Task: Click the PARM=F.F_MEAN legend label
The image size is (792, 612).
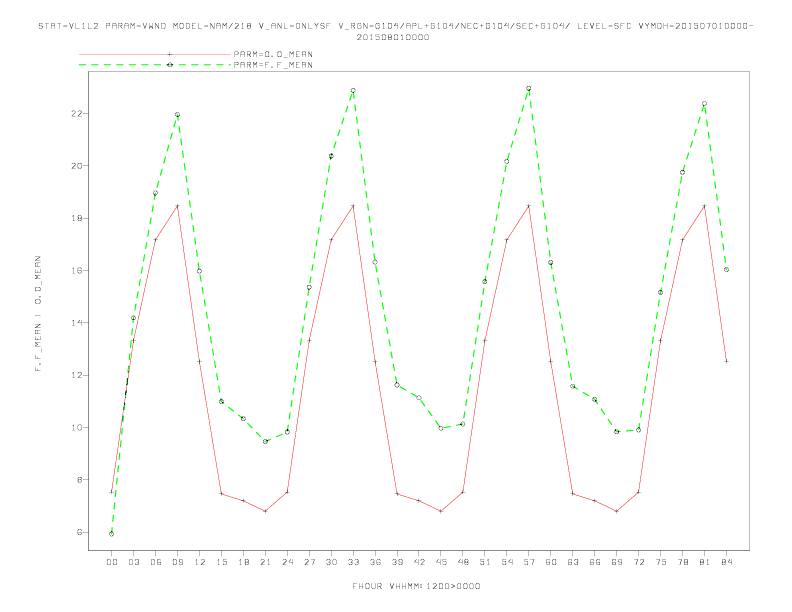Action: click(x=273, y=65)
